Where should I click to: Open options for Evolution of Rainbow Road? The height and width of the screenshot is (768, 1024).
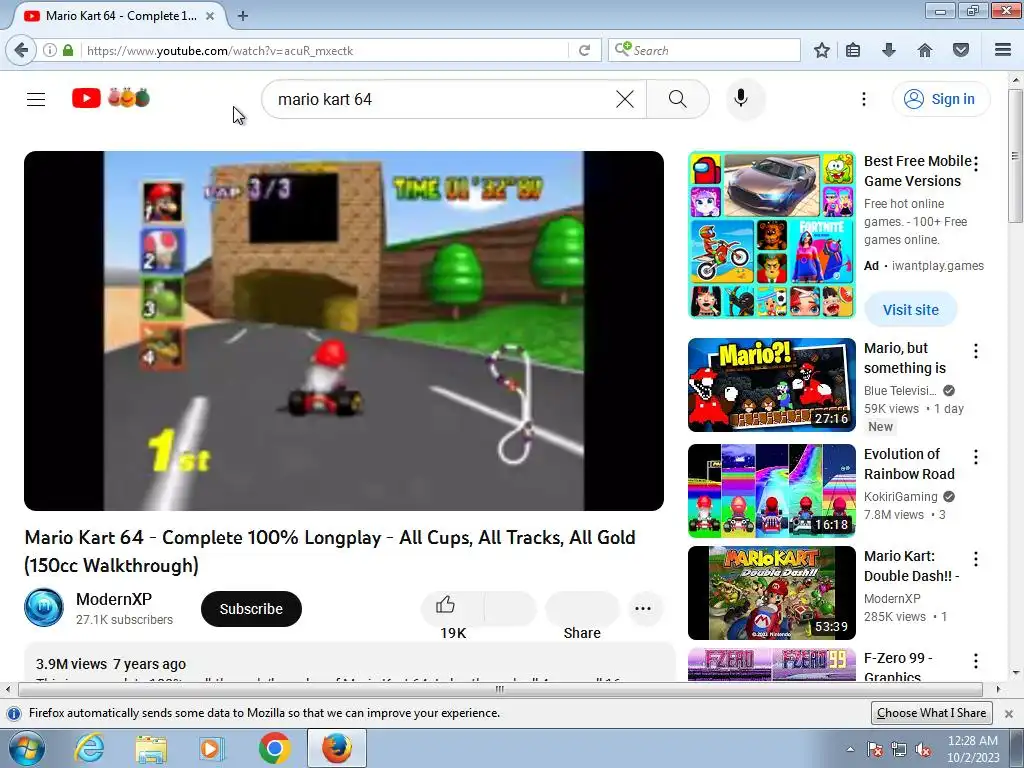[976, 457]
